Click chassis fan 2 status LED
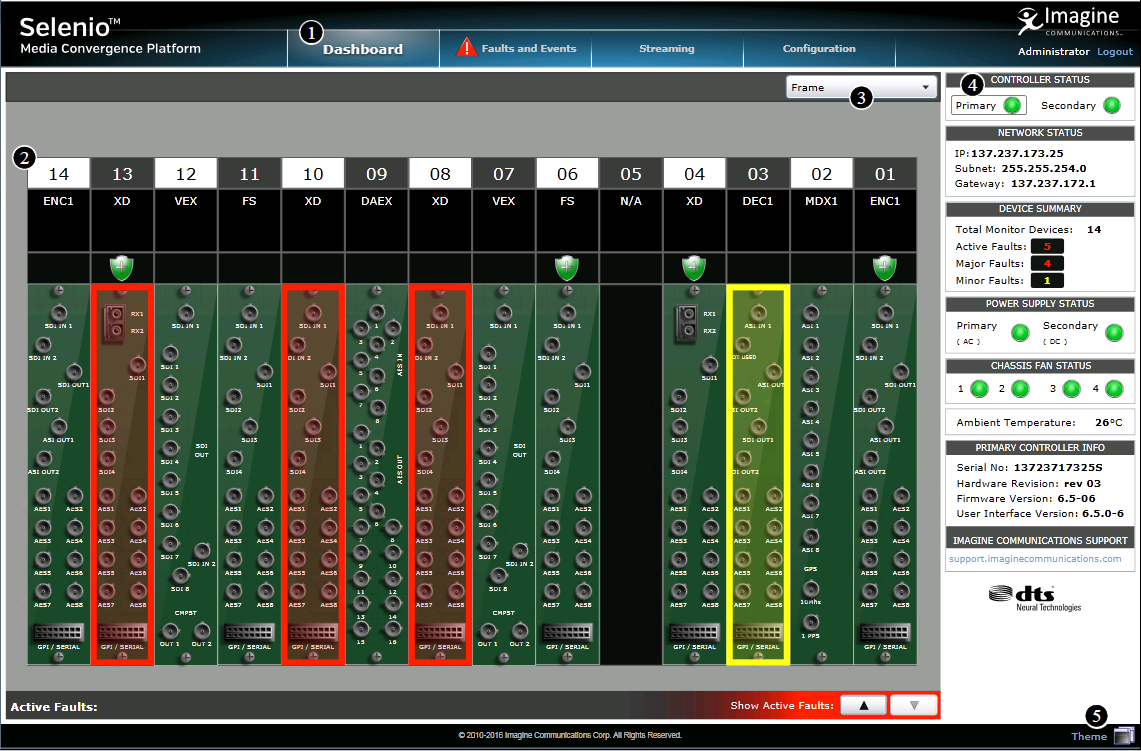The width and height of the screenshot is (1141, 751). click(1020, 389)
